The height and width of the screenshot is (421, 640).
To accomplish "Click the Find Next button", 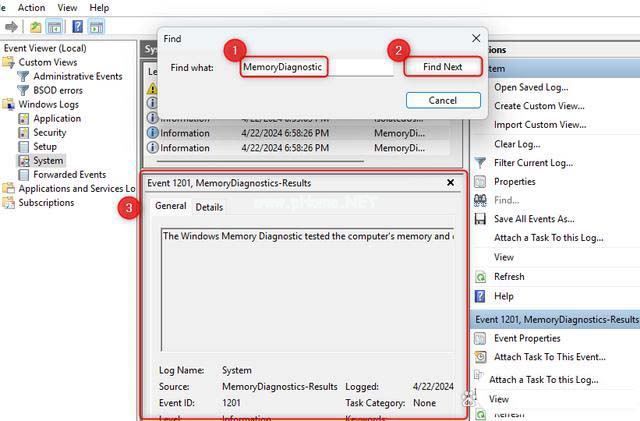I will point(443,67).
